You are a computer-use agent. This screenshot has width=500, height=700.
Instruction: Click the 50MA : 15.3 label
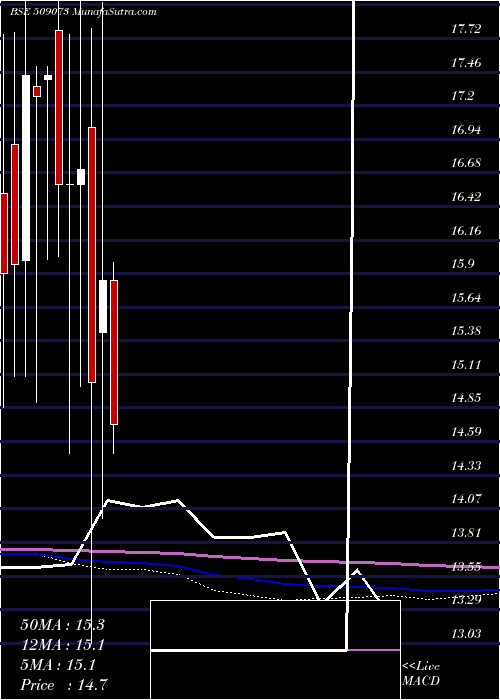(x=62, y=625)
